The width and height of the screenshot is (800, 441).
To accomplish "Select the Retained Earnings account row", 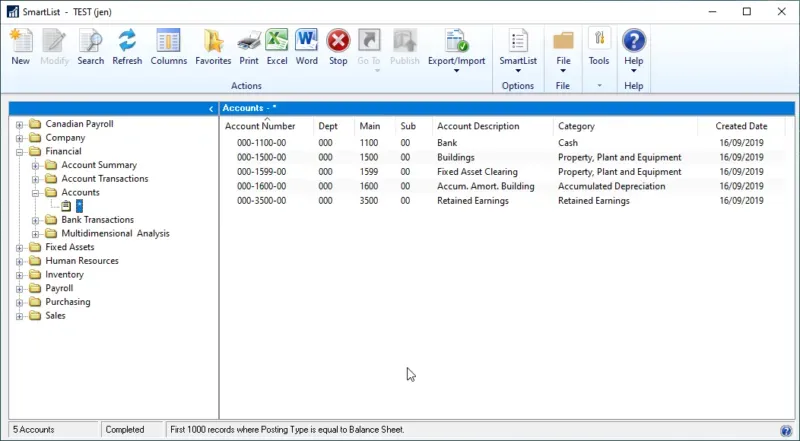I will [x=472, y=201].
